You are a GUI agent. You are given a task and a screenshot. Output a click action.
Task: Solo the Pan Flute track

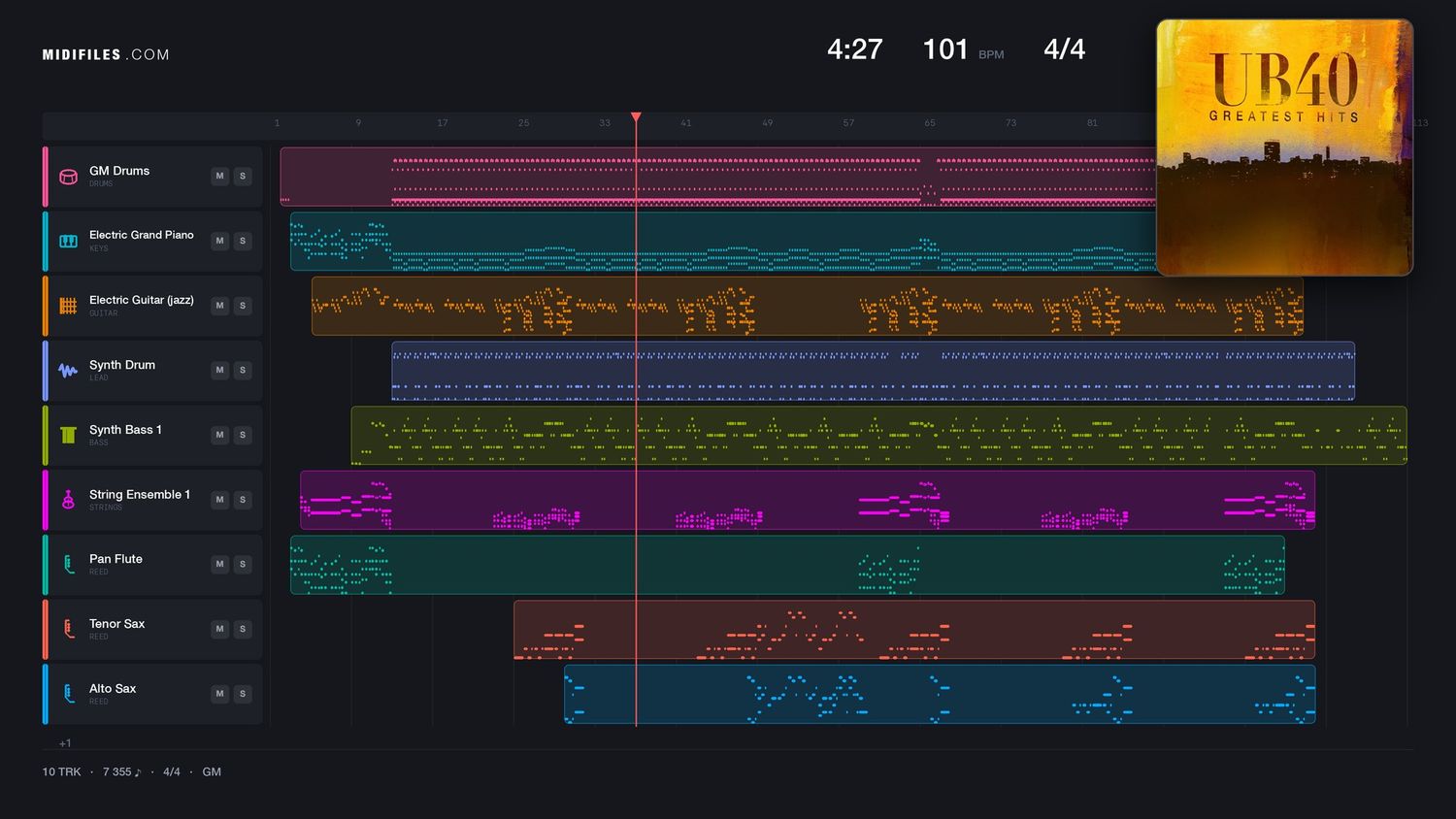[243, 565]
